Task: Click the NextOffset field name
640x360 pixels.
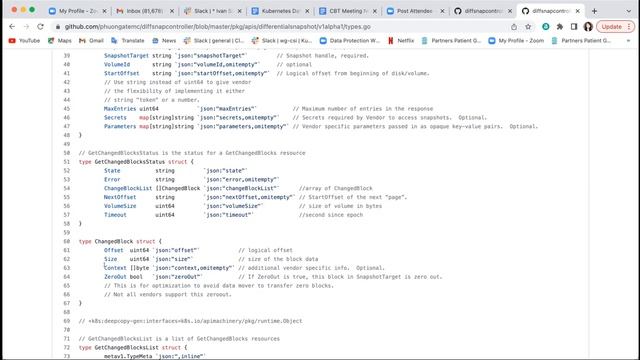Action: point(120,197)
